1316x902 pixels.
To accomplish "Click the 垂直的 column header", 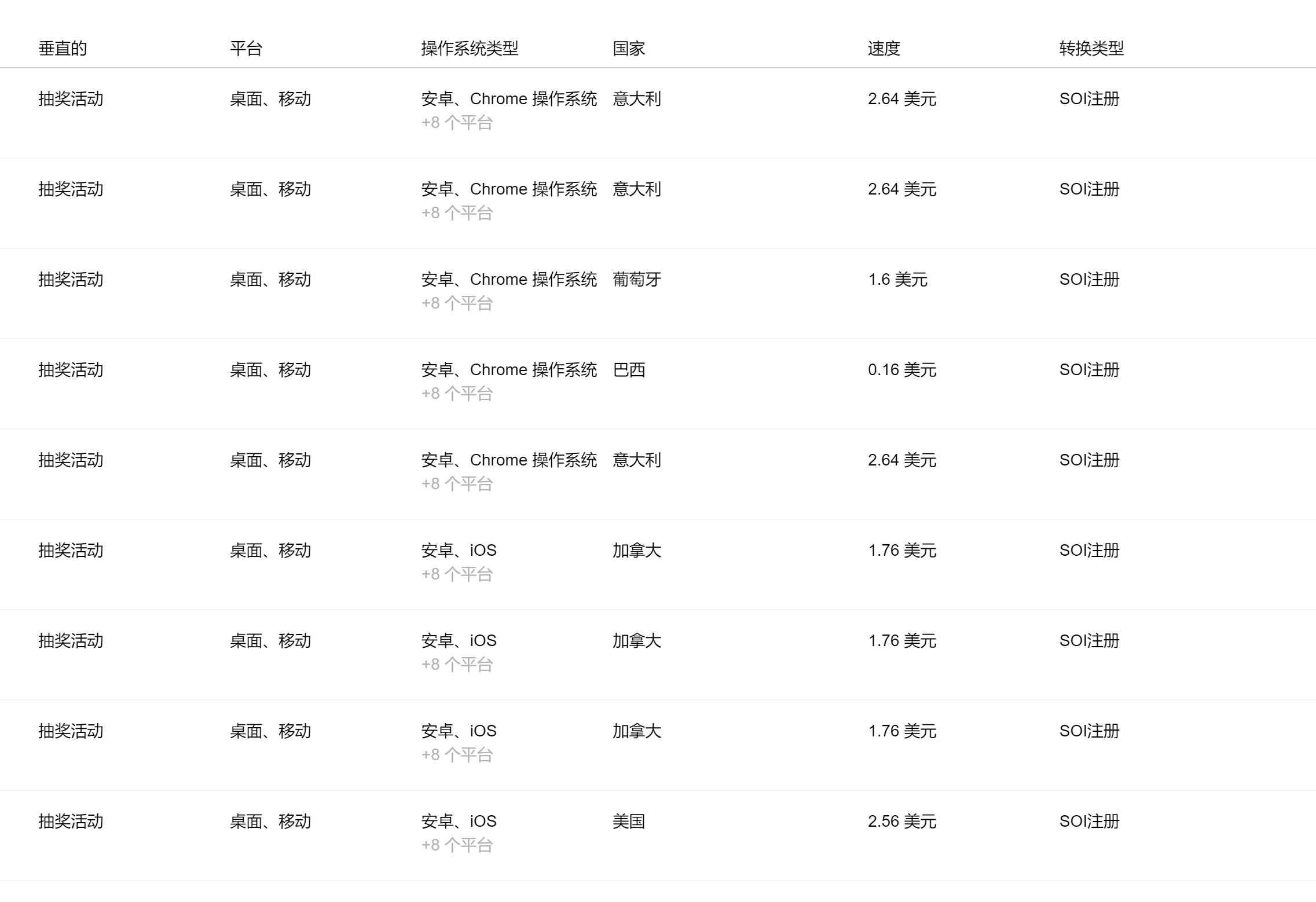I will (63, 48).
